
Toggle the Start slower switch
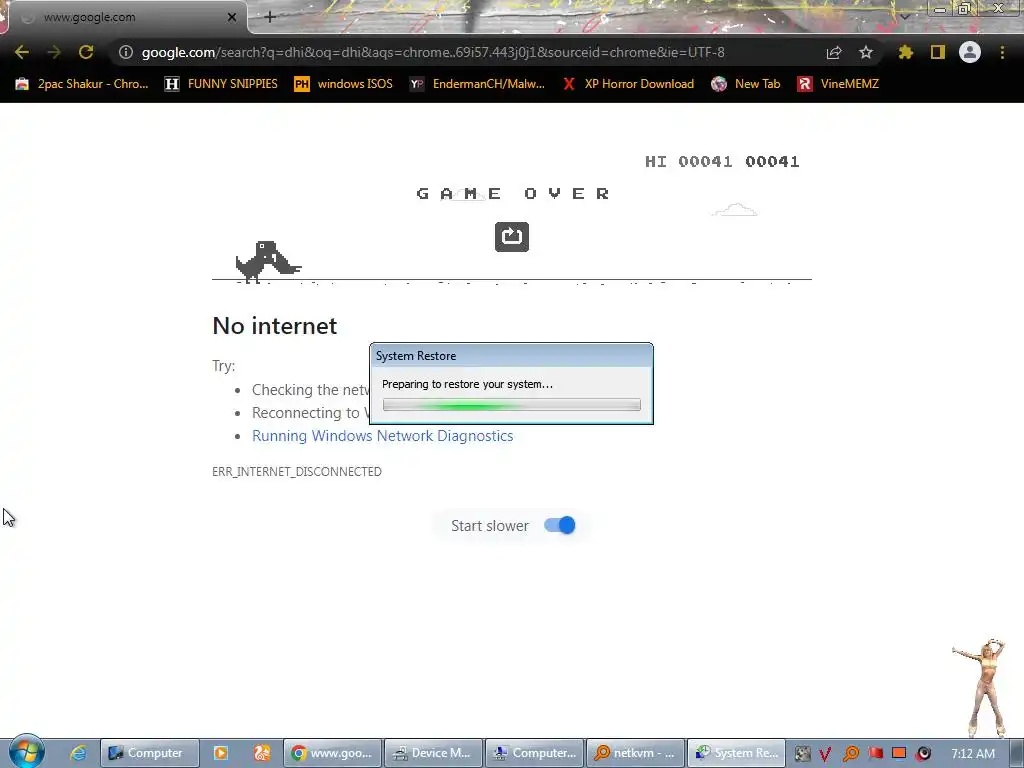point(560,525)
